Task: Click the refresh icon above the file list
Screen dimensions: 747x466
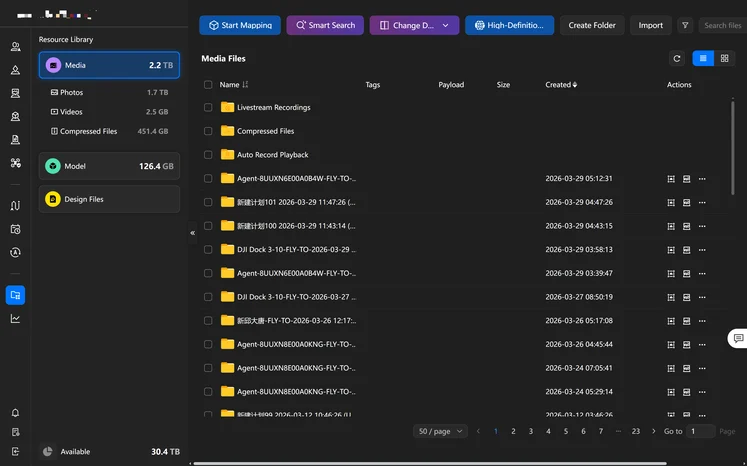Action: [677, 59]
